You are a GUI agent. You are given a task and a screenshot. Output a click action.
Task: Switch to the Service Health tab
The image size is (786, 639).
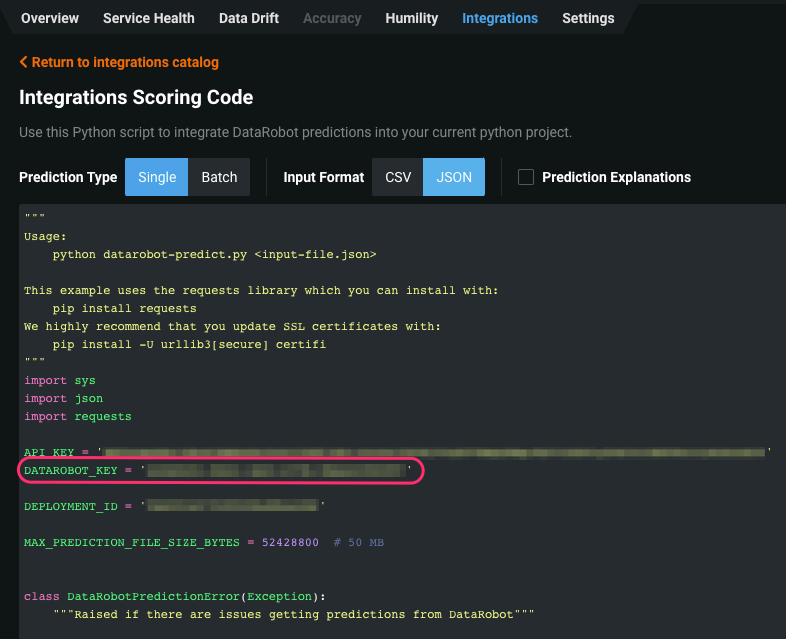click(x=149, y=18)
